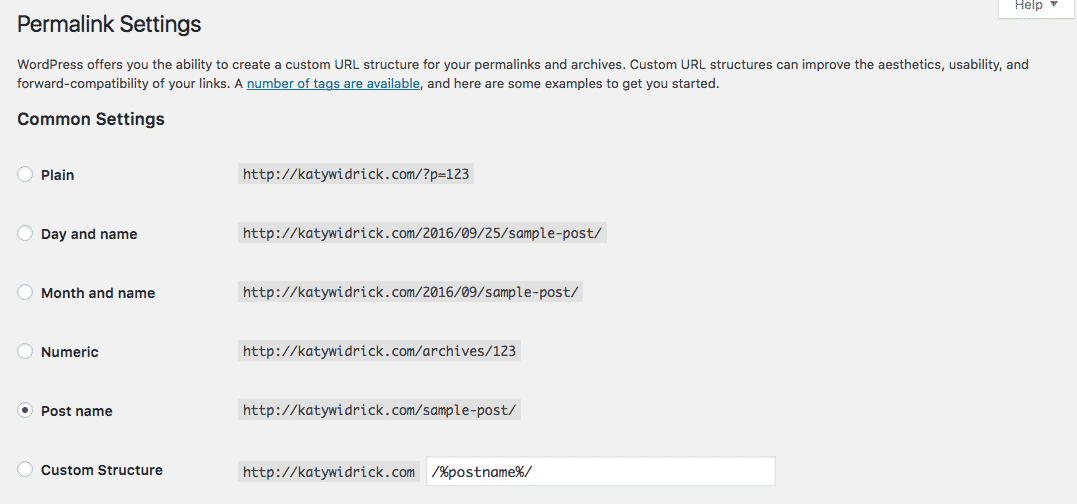Open the Help dropdown tab

point(1036,7)
